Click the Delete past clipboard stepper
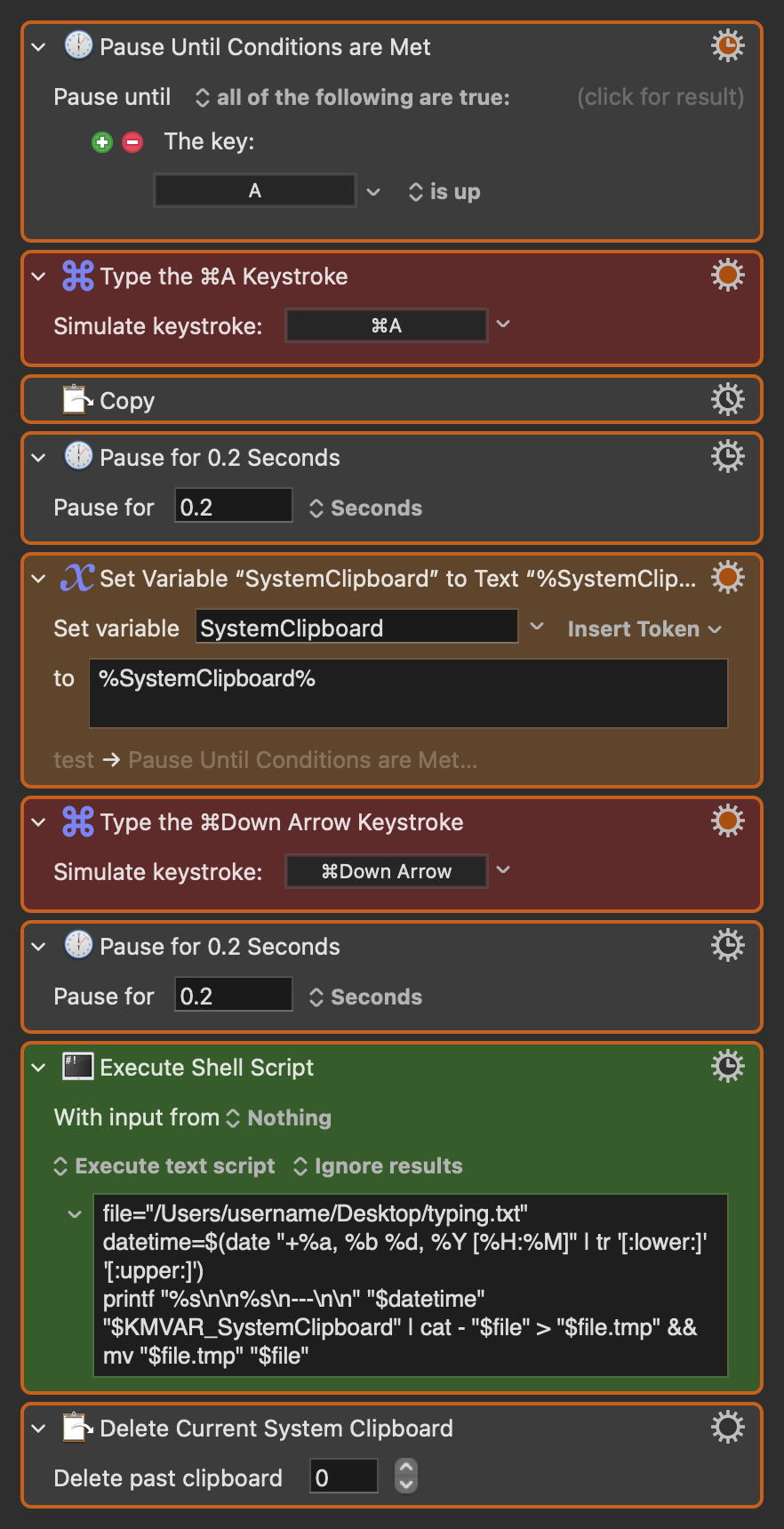The image size is (784, 1529). 406,1477
